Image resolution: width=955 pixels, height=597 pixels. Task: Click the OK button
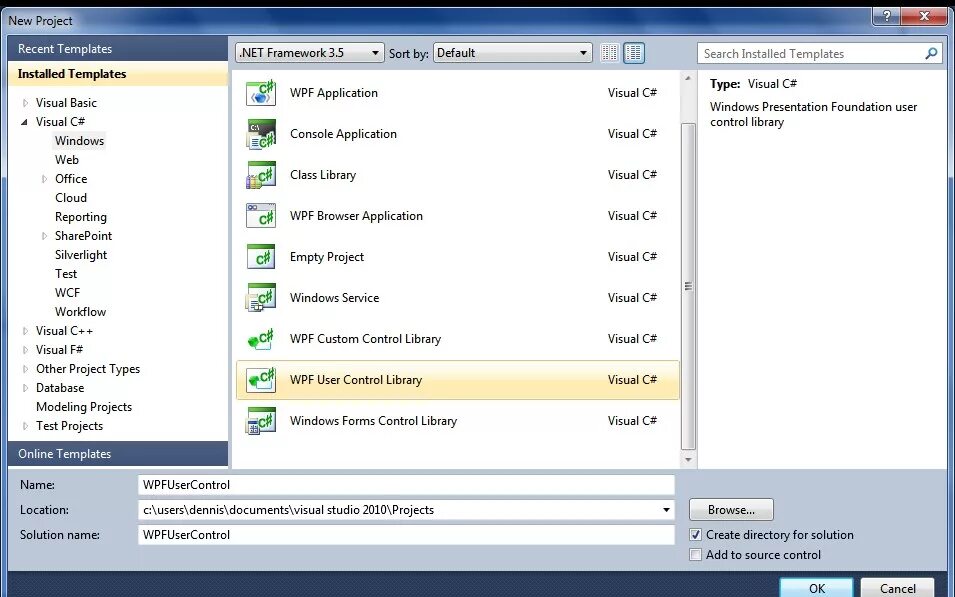(816, 588)
